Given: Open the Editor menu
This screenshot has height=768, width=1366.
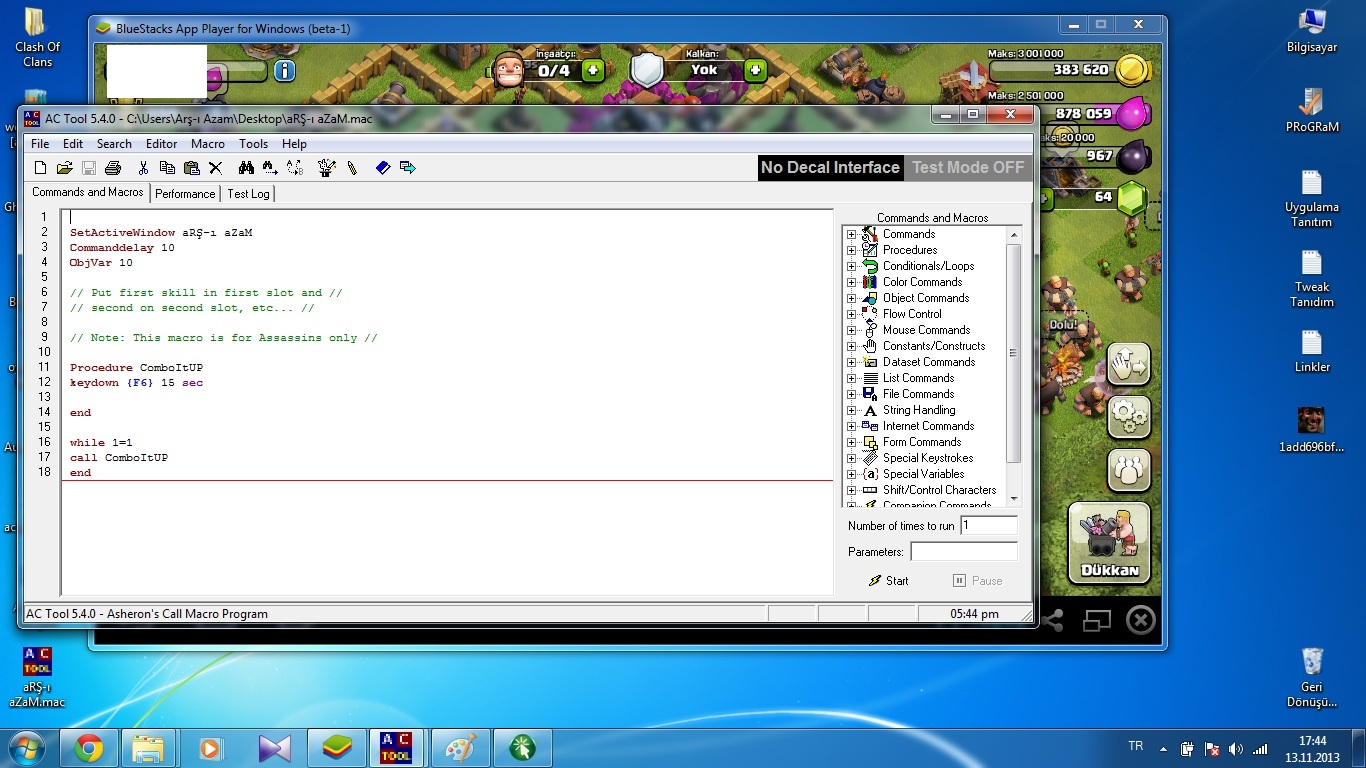Looking at the screenshot, I should (161, 144).
